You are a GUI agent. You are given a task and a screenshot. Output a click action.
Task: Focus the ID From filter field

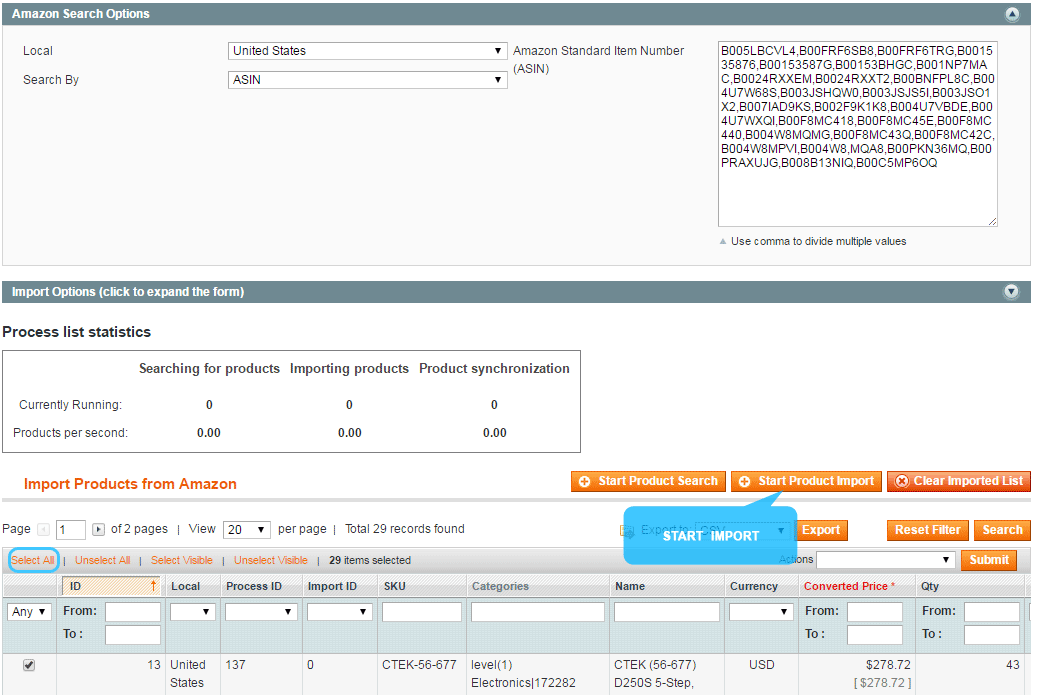click(x=133, y=612)
